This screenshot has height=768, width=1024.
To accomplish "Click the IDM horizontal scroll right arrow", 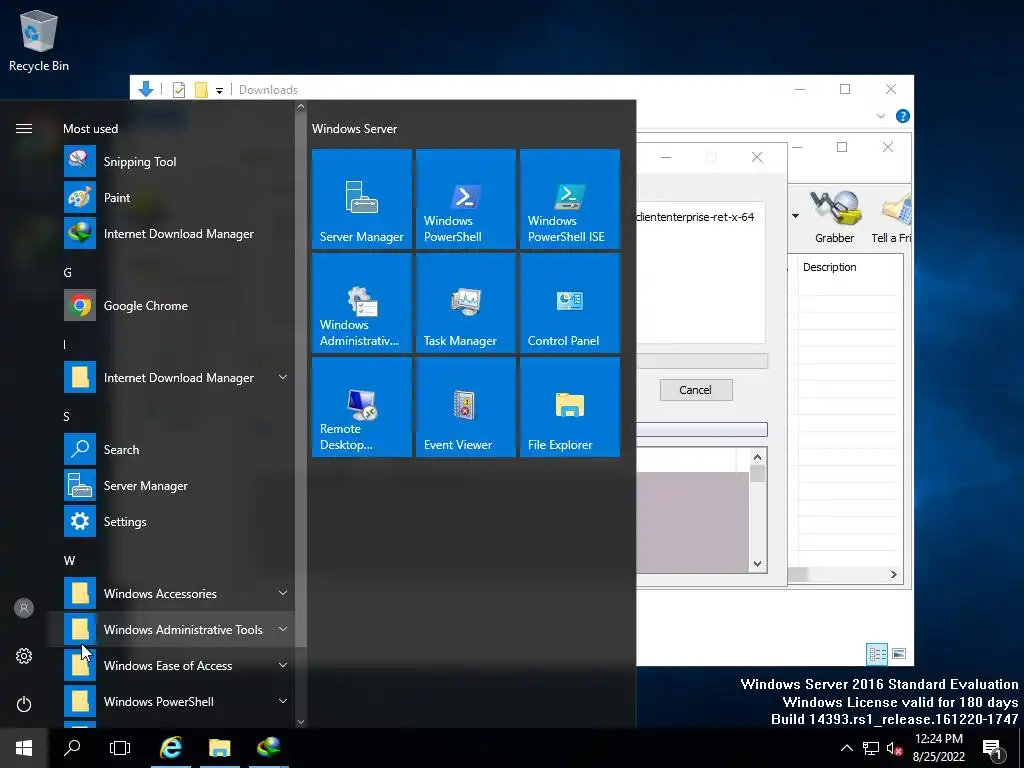I will pos(893,574).
